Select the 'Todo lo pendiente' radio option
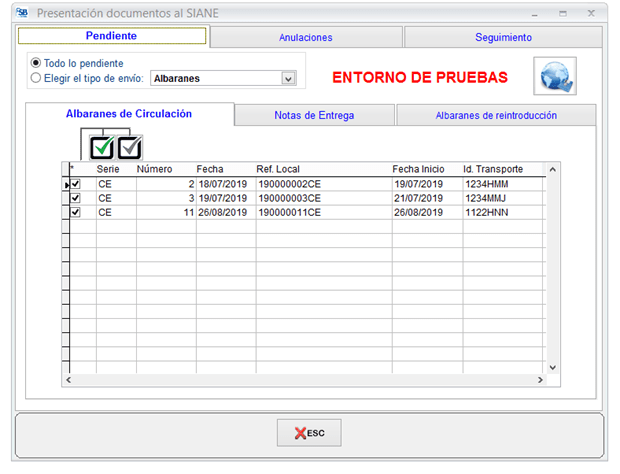Viewport: 620px width, 474px height. click(37, 62)
